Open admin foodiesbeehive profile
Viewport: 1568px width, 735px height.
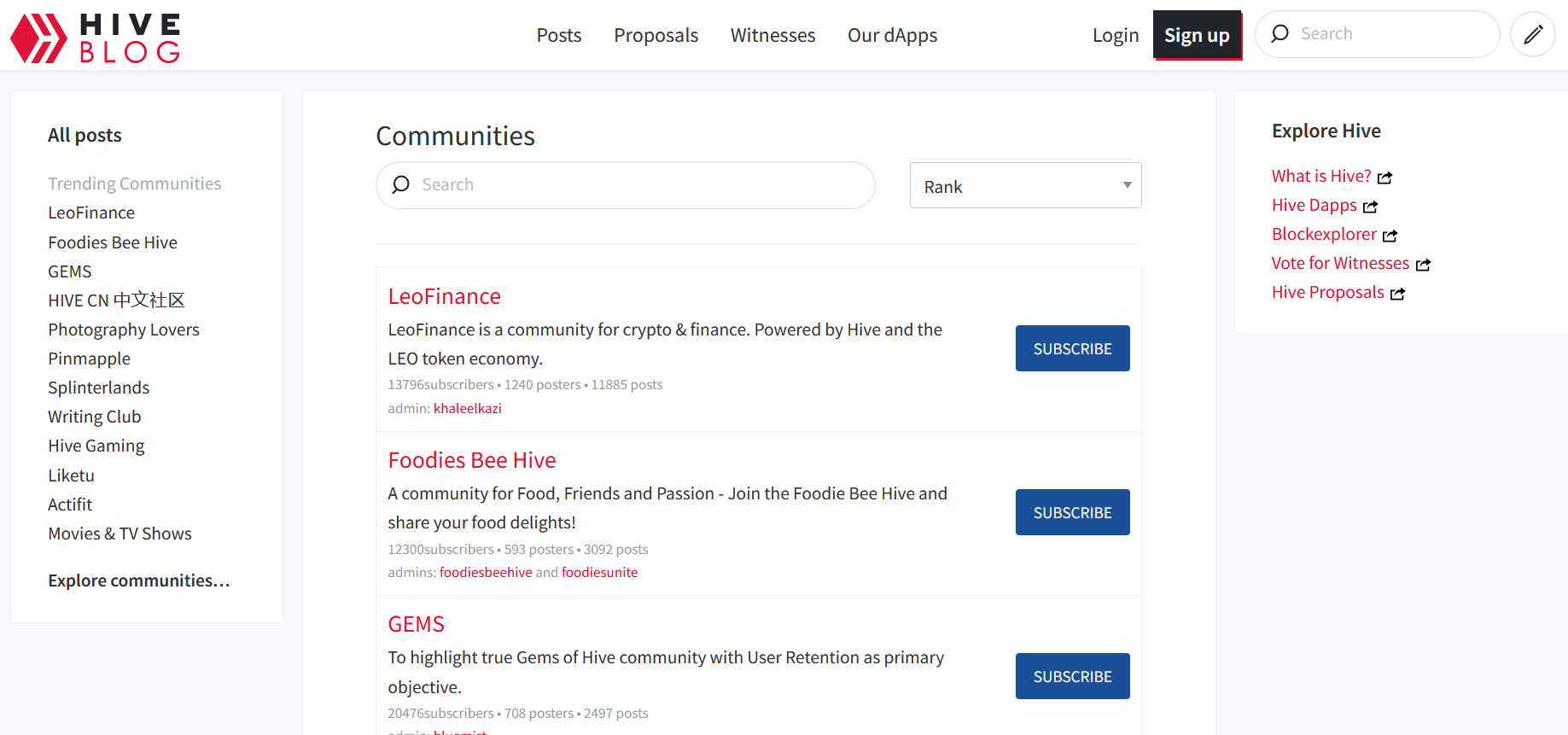click(x=486, y=572)
